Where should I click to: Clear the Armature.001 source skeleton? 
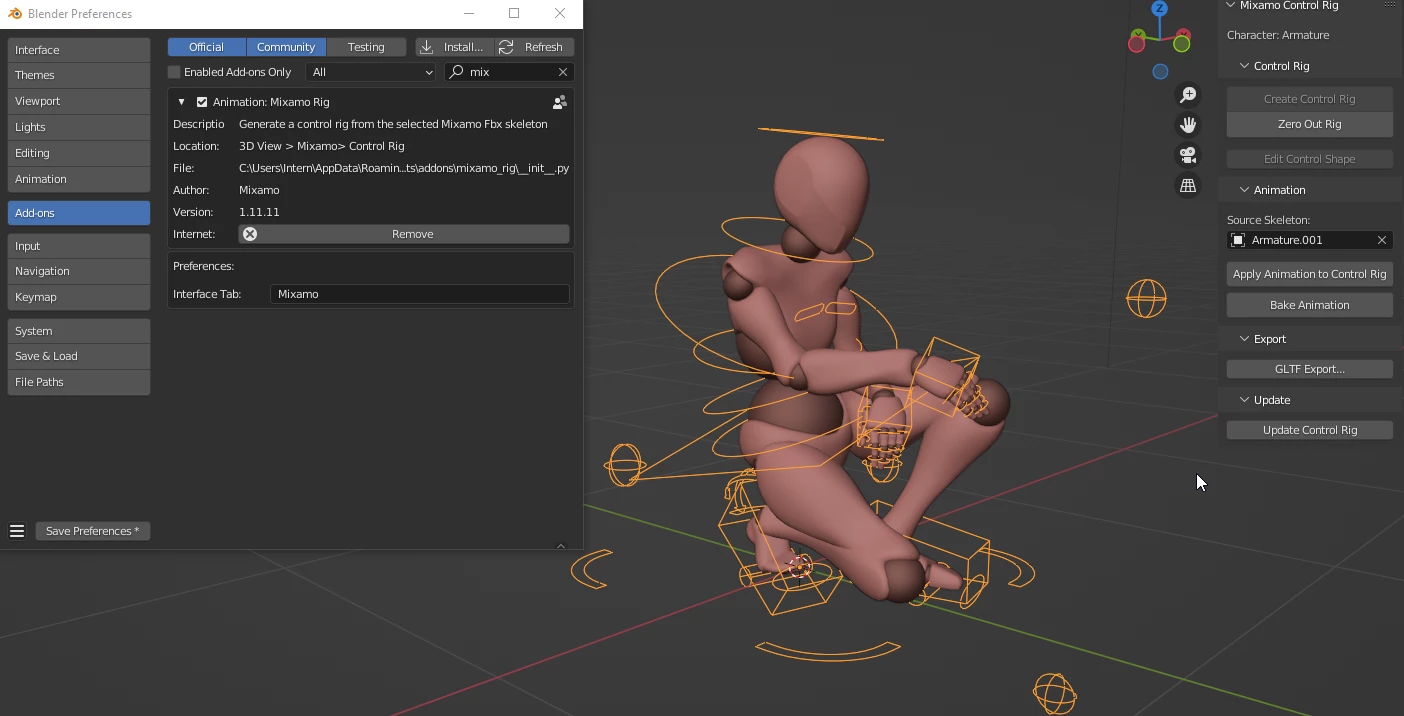tap(1382, 240)
